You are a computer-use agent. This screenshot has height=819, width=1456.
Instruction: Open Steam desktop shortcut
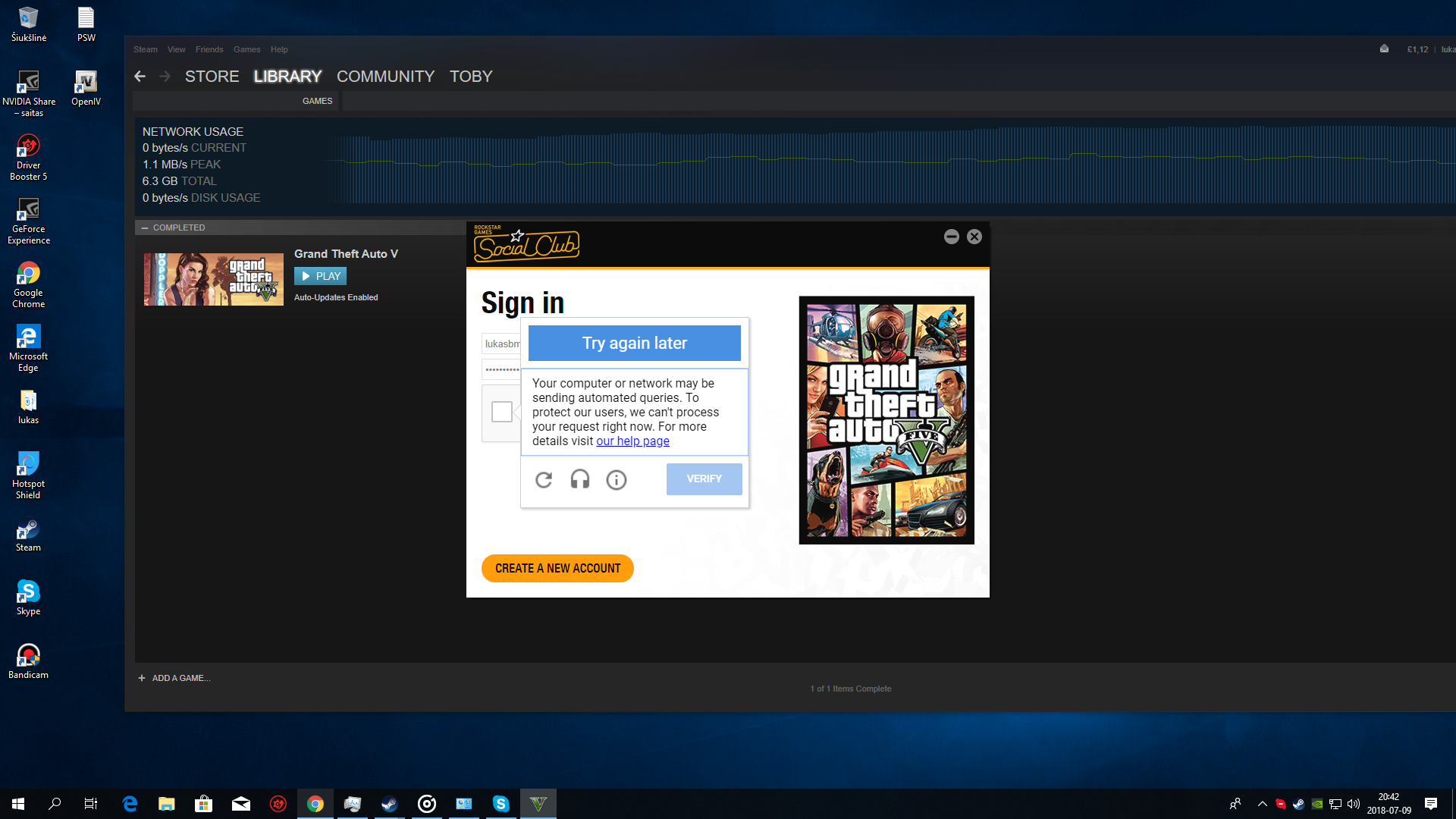(29, 535)
